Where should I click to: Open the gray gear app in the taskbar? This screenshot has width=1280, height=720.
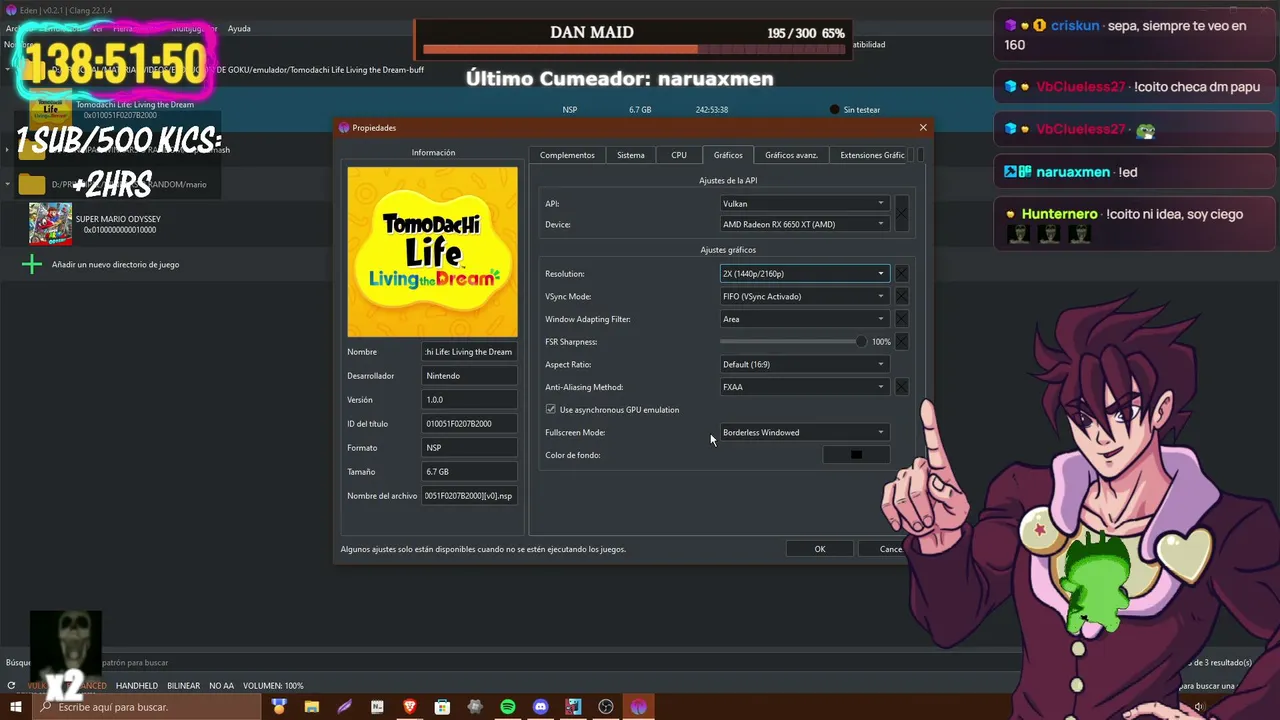[475, 707]
